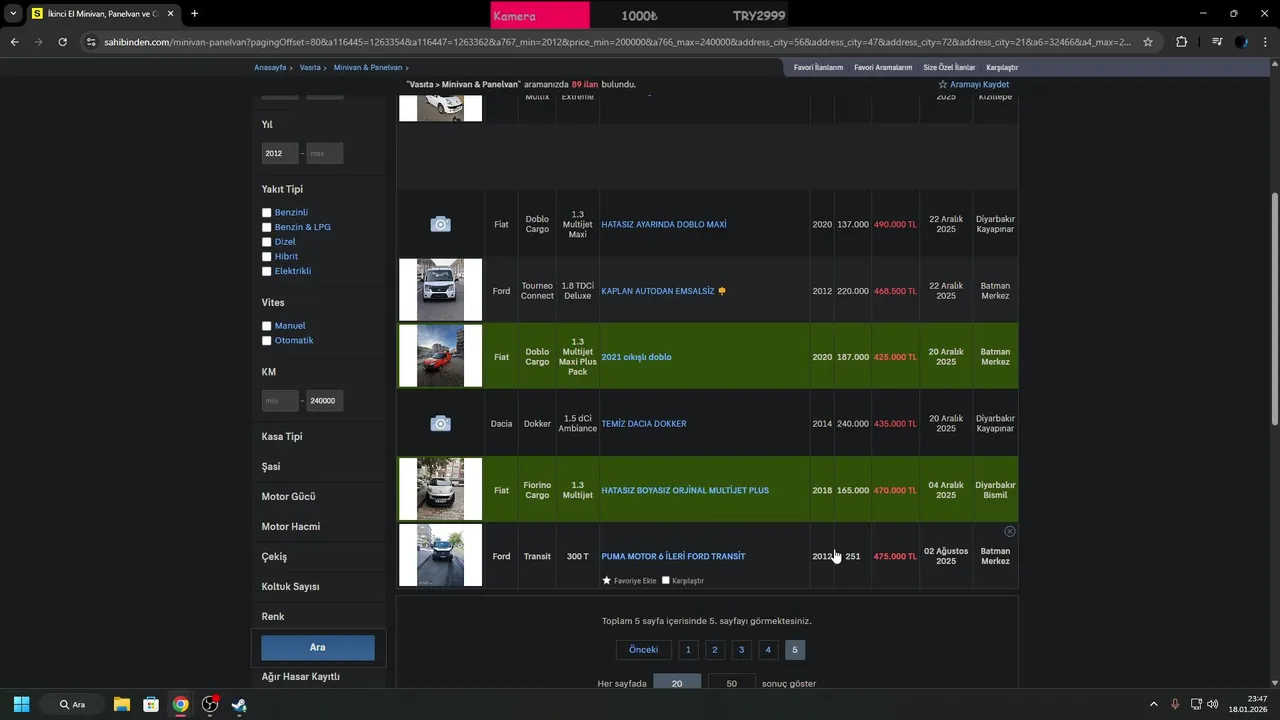
Task: Close the listing hover with the X icon
Action: 1009,531
